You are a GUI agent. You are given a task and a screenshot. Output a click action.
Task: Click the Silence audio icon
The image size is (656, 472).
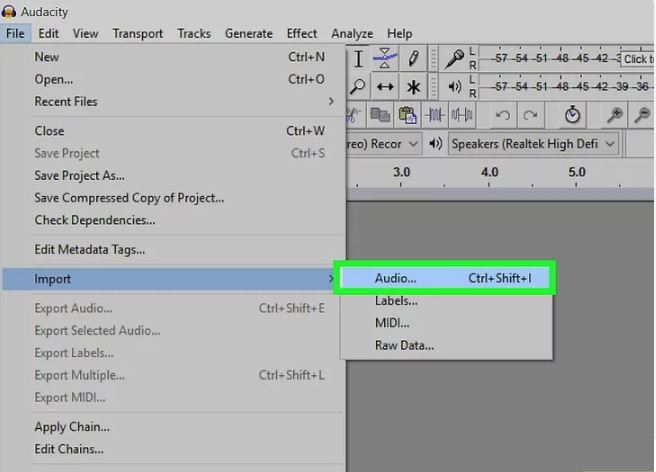pyautogui.click(x=461, y=115)
